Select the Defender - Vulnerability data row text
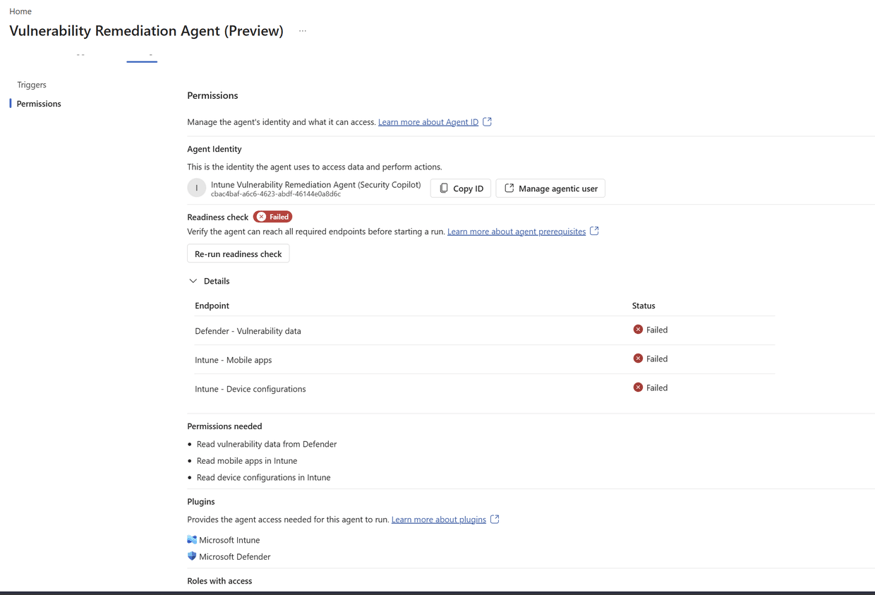The height and width of the screenshot is (595, 875). pos(248,331)
